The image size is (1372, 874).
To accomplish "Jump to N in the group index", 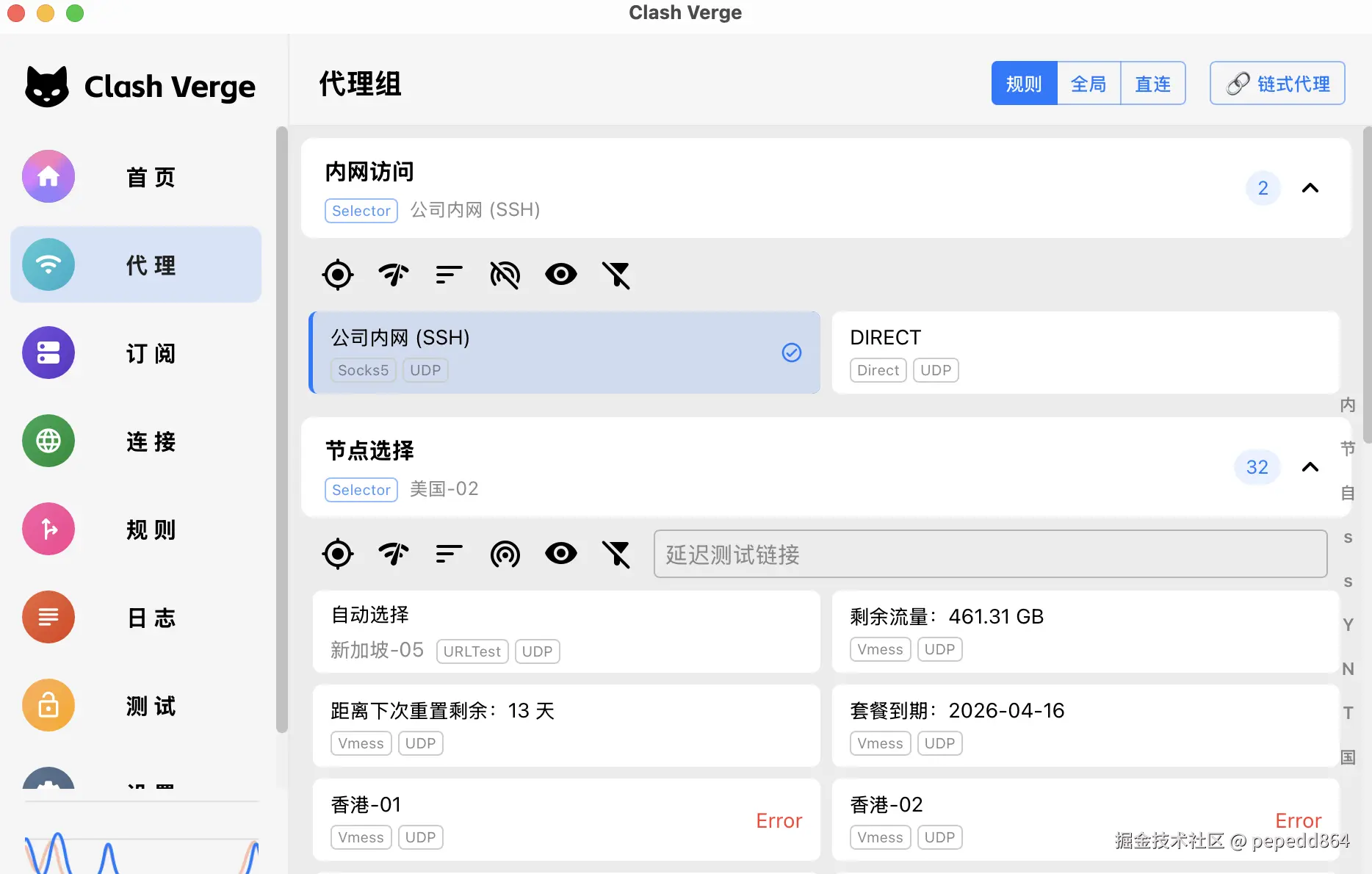I will point(1348,669).
